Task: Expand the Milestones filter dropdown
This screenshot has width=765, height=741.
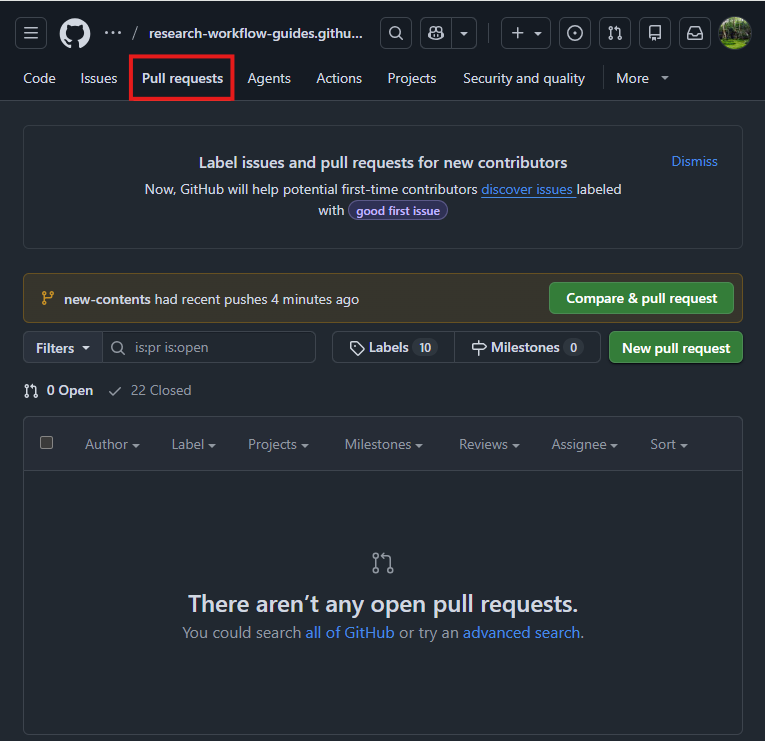Action: click(x=383, y=444)
